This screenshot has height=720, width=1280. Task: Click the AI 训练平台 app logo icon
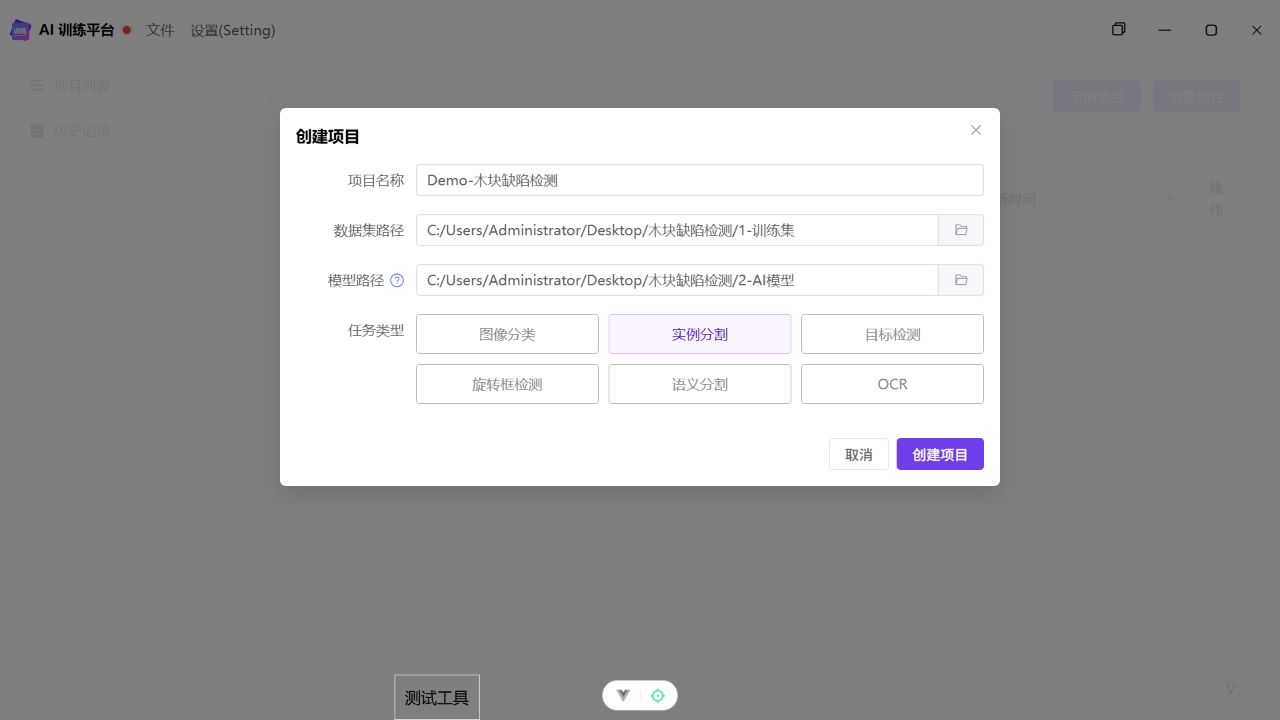click(21, 30)
